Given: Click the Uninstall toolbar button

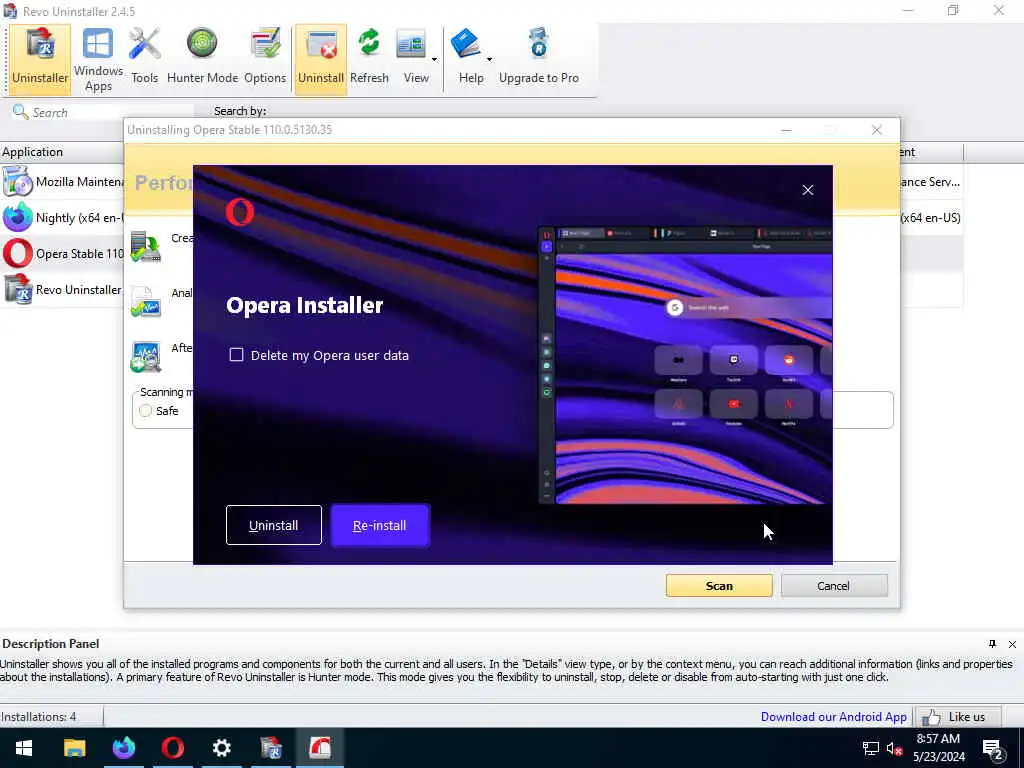Looking at the screenshot, I should pyautogui.click(x=321, y=59).
